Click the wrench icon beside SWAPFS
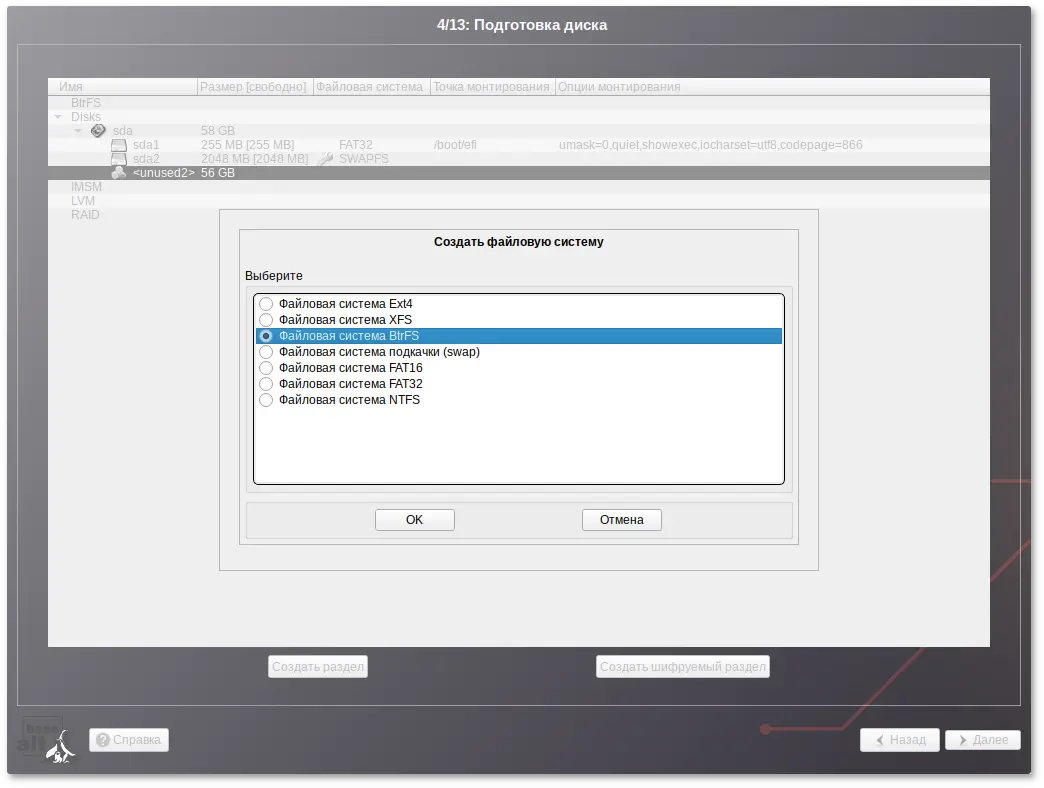Image resolution: width=1044 pixels, height=788 pixels. pos(326,159)
